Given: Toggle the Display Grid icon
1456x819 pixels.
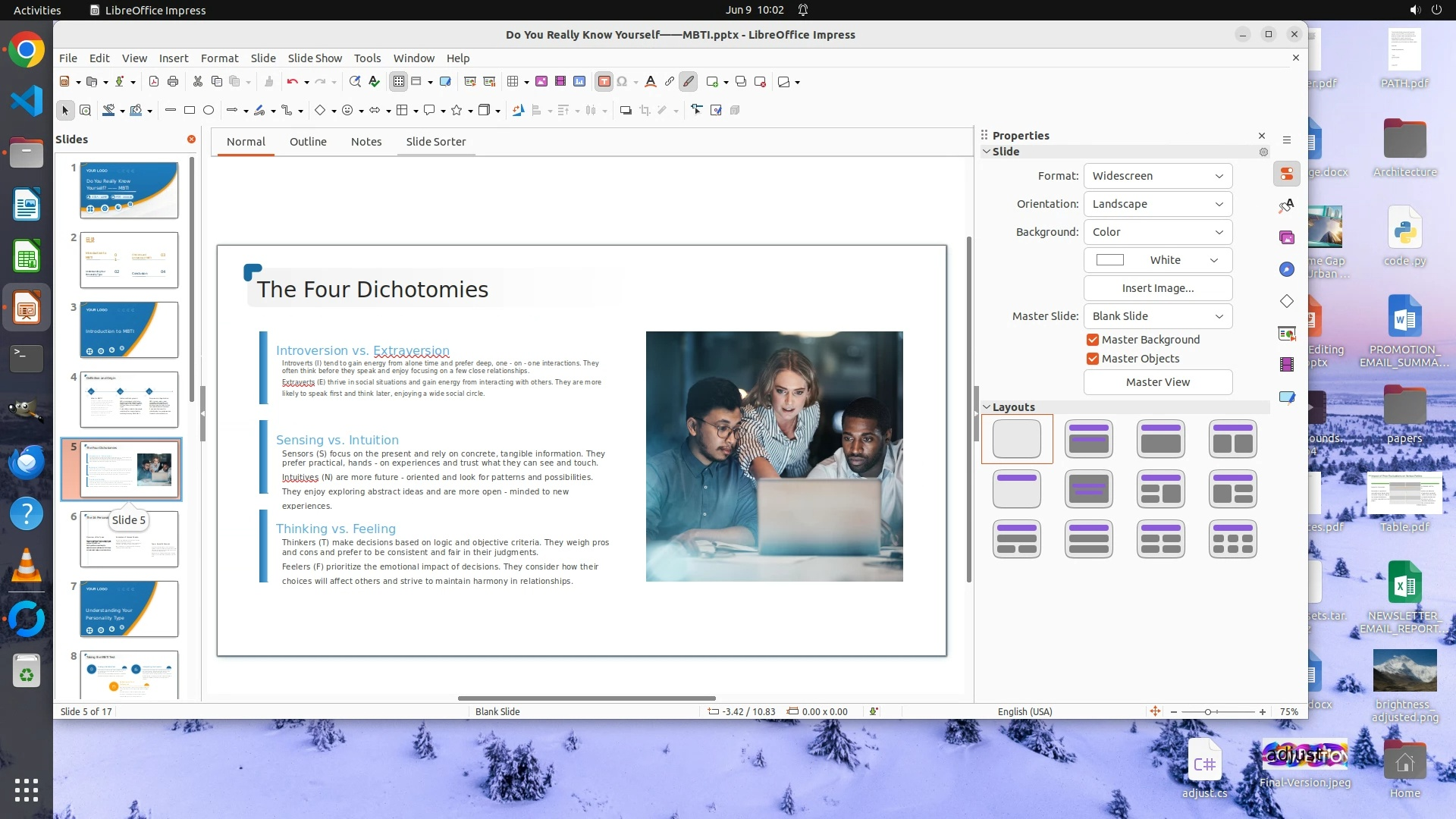Looking at the screenshot, I should (399, 82).
